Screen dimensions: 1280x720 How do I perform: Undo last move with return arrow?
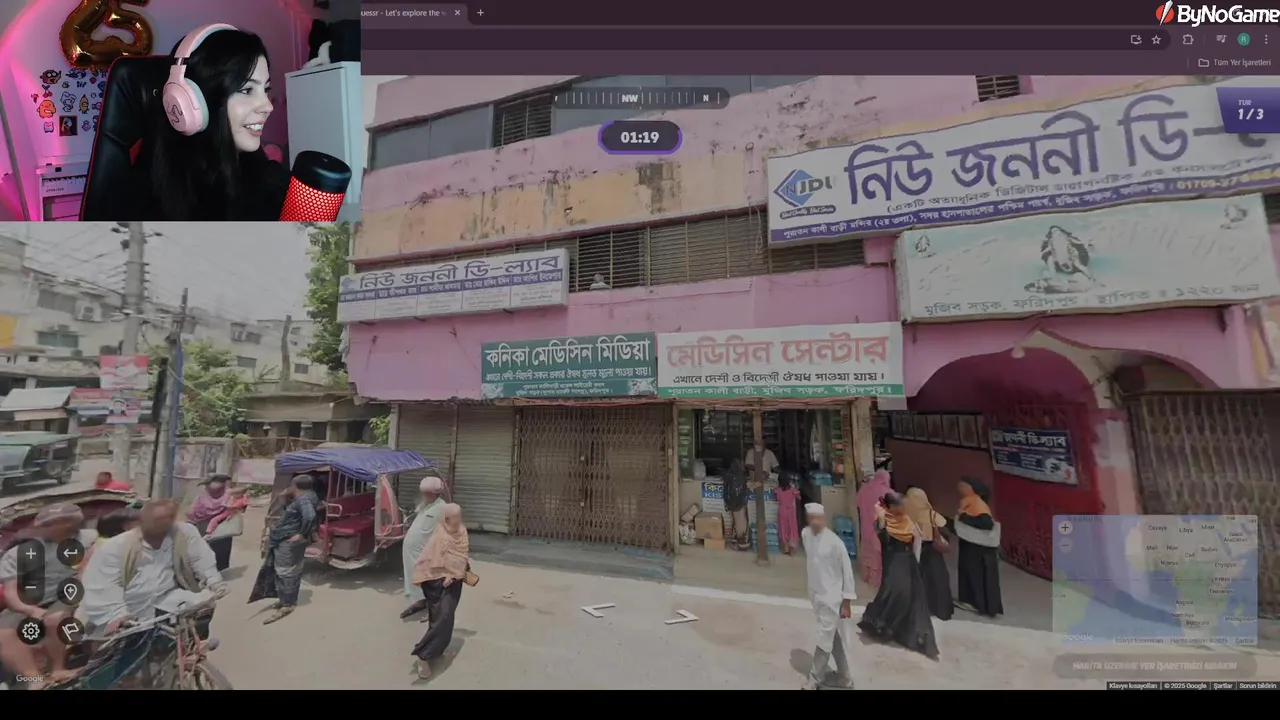(x=70, y=552)
